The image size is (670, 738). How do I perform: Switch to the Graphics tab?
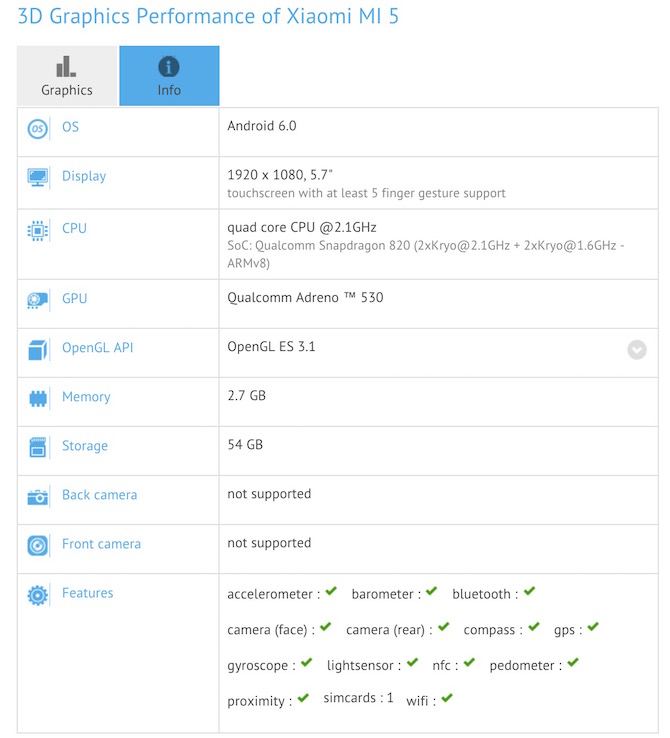(x=67, y=76)
